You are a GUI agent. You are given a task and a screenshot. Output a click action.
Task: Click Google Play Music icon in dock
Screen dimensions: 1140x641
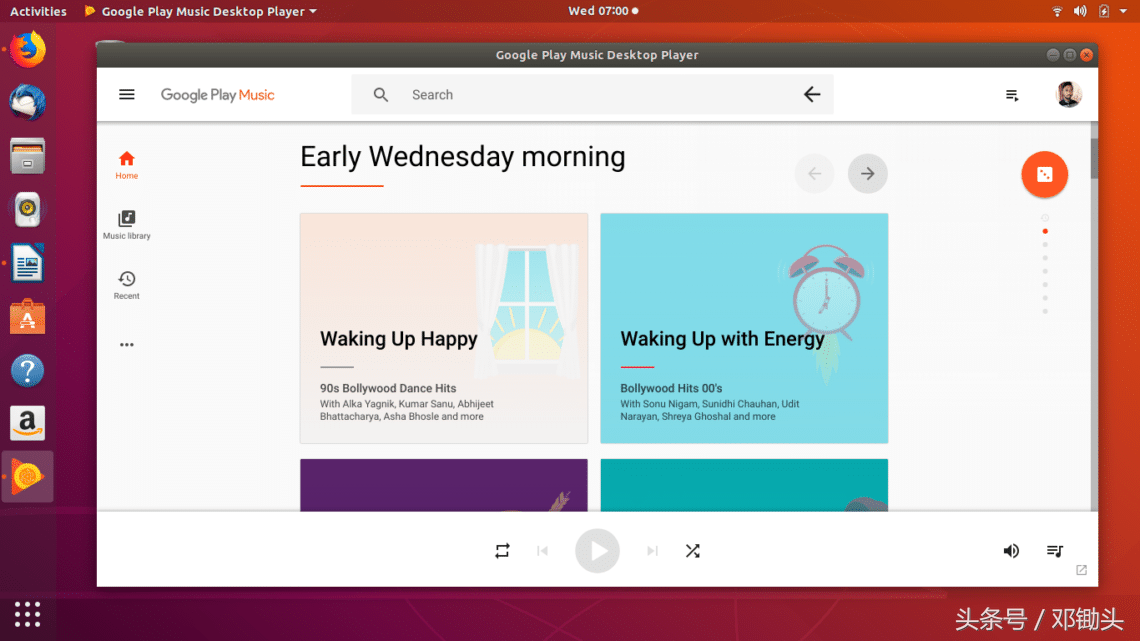pos(28,477)
